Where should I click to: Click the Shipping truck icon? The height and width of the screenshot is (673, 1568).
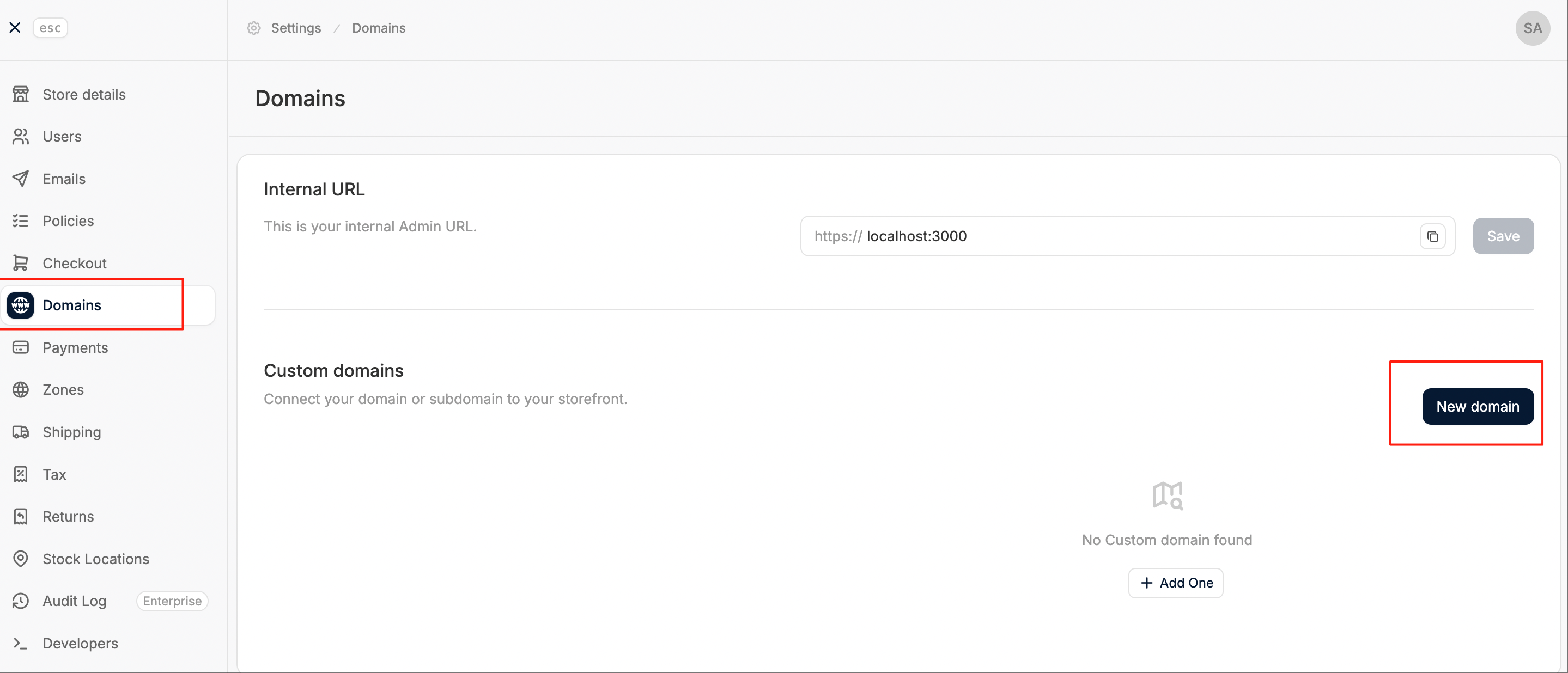(21, 432)
